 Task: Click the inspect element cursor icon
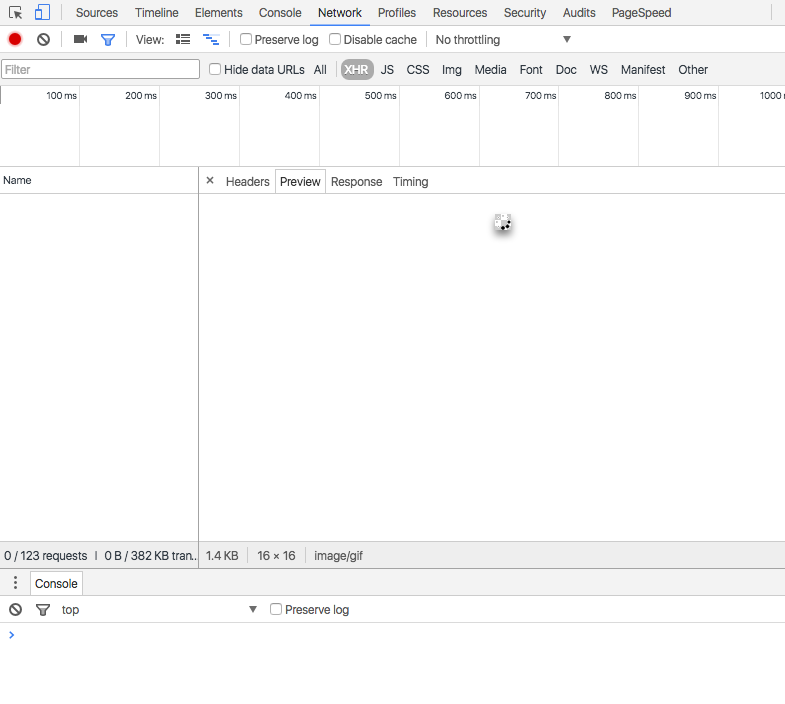point(16,13)
